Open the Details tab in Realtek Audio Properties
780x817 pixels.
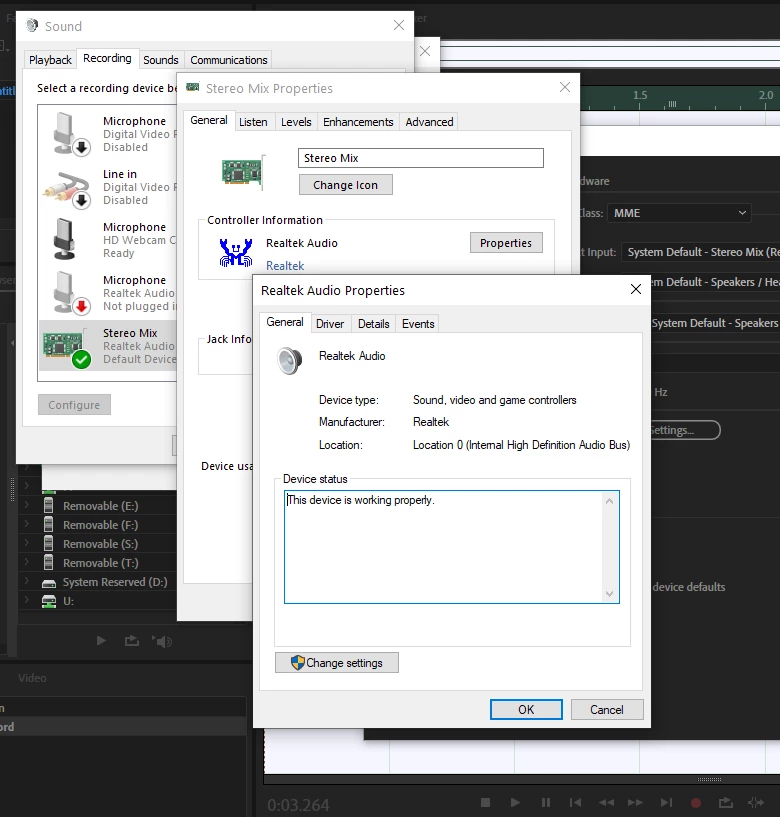click(374, 324)
